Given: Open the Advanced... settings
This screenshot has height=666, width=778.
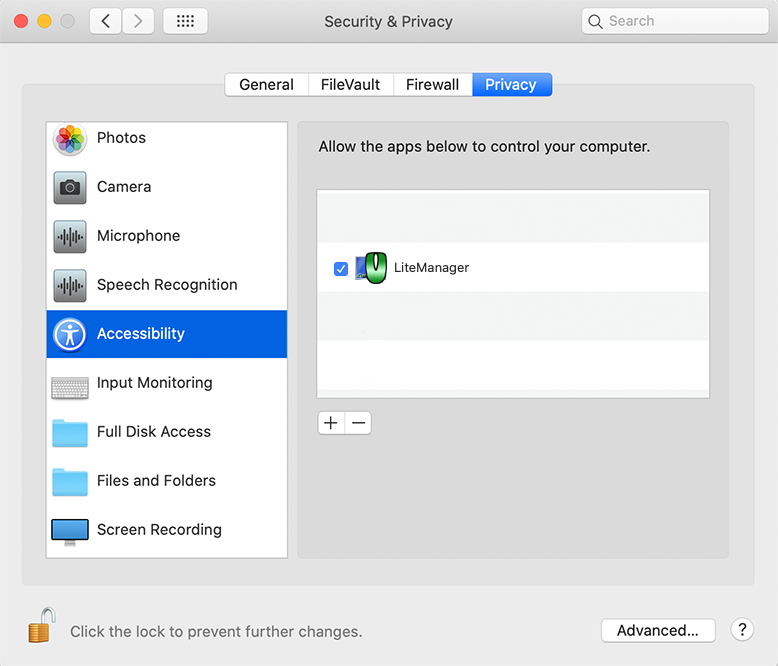Looking at the screenshot, I should click(658, 630).
